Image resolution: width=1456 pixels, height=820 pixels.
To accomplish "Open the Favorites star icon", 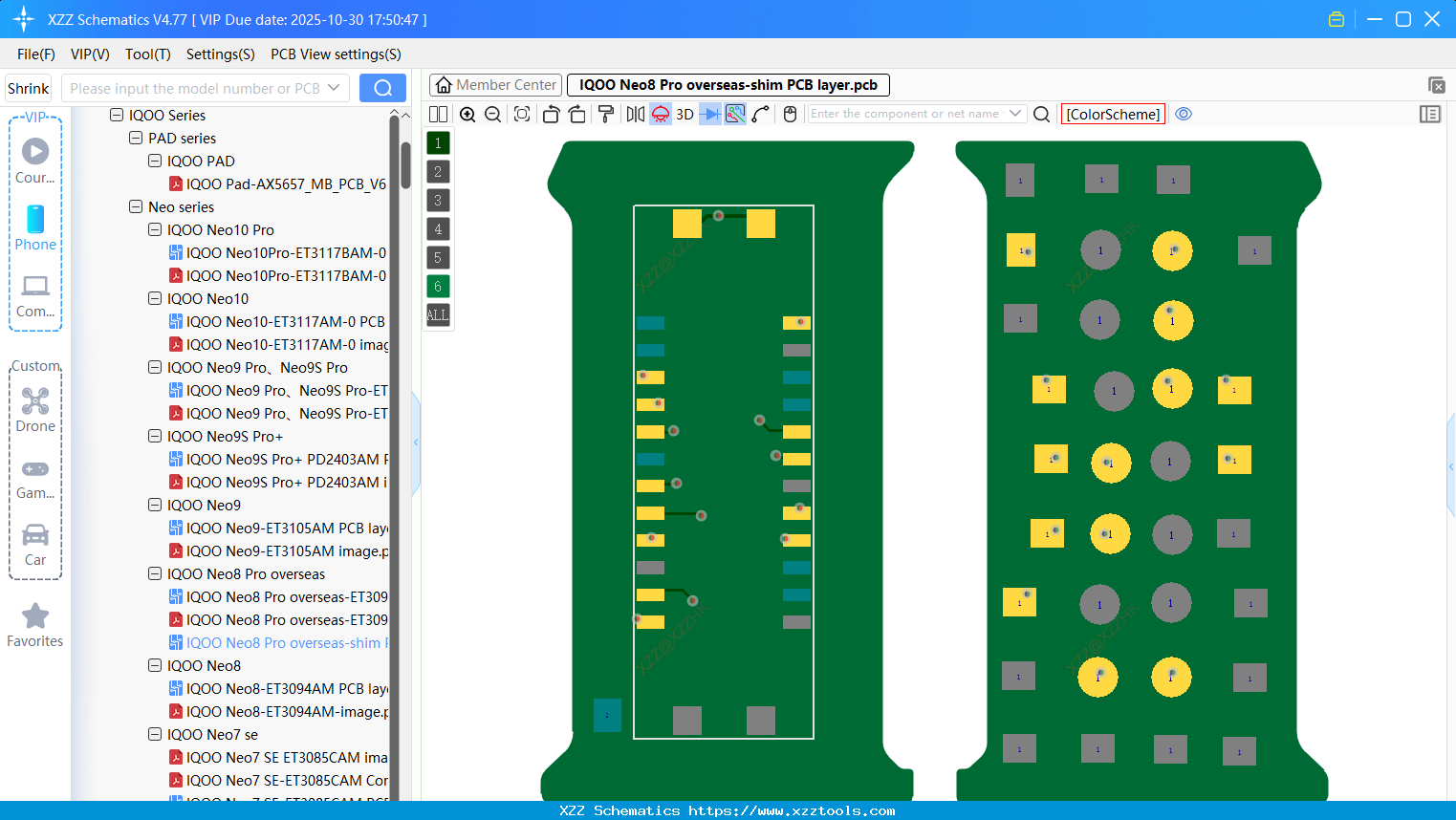I will [x=35, y=615].
